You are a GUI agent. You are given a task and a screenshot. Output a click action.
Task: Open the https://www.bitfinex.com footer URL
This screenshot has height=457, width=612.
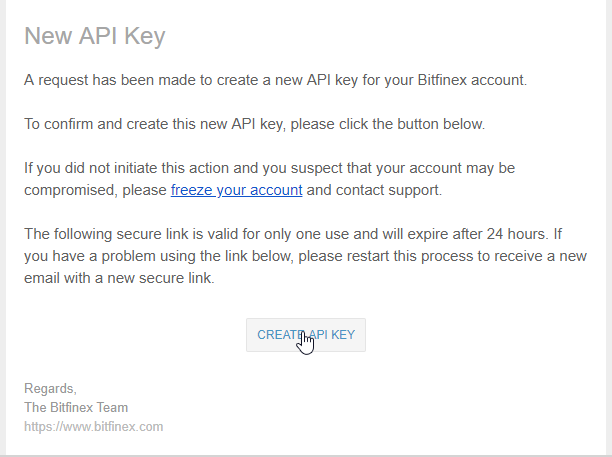tap(94, 427)
